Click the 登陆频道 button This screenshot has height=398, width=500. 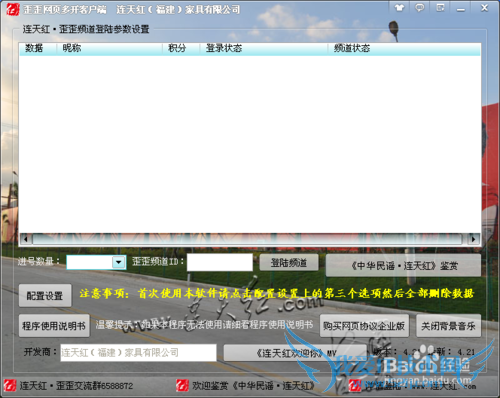click(x=289, y=263)
